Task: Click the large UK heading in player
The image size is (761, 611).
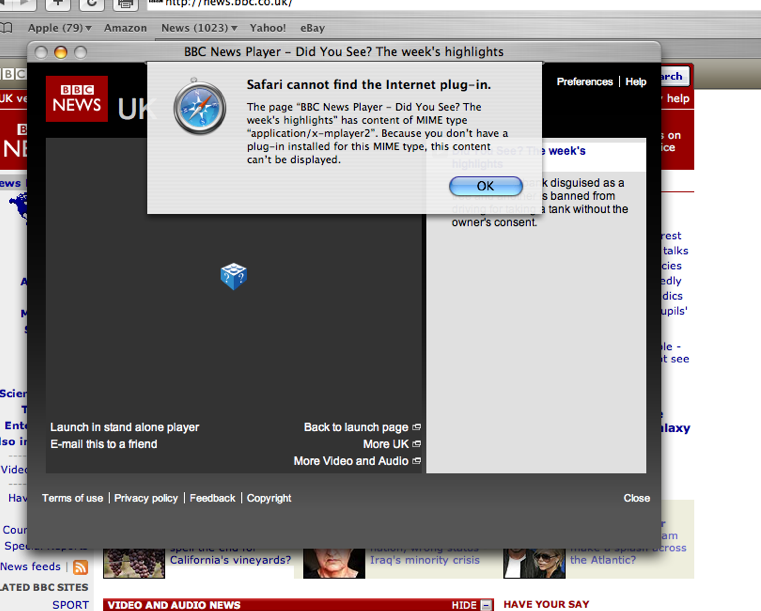Action: coord(136,109)
